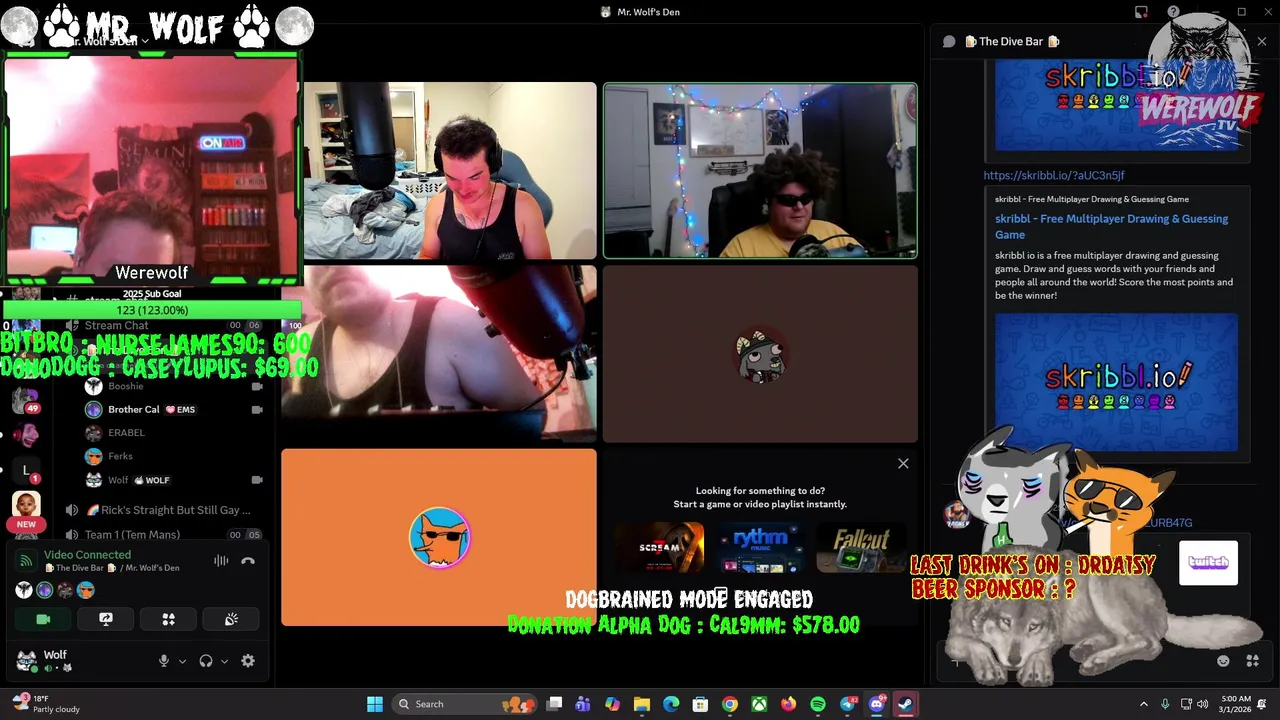Deafen audio with the headphones icon
Screen dimensions: 1280x720
tap(206, 661)
